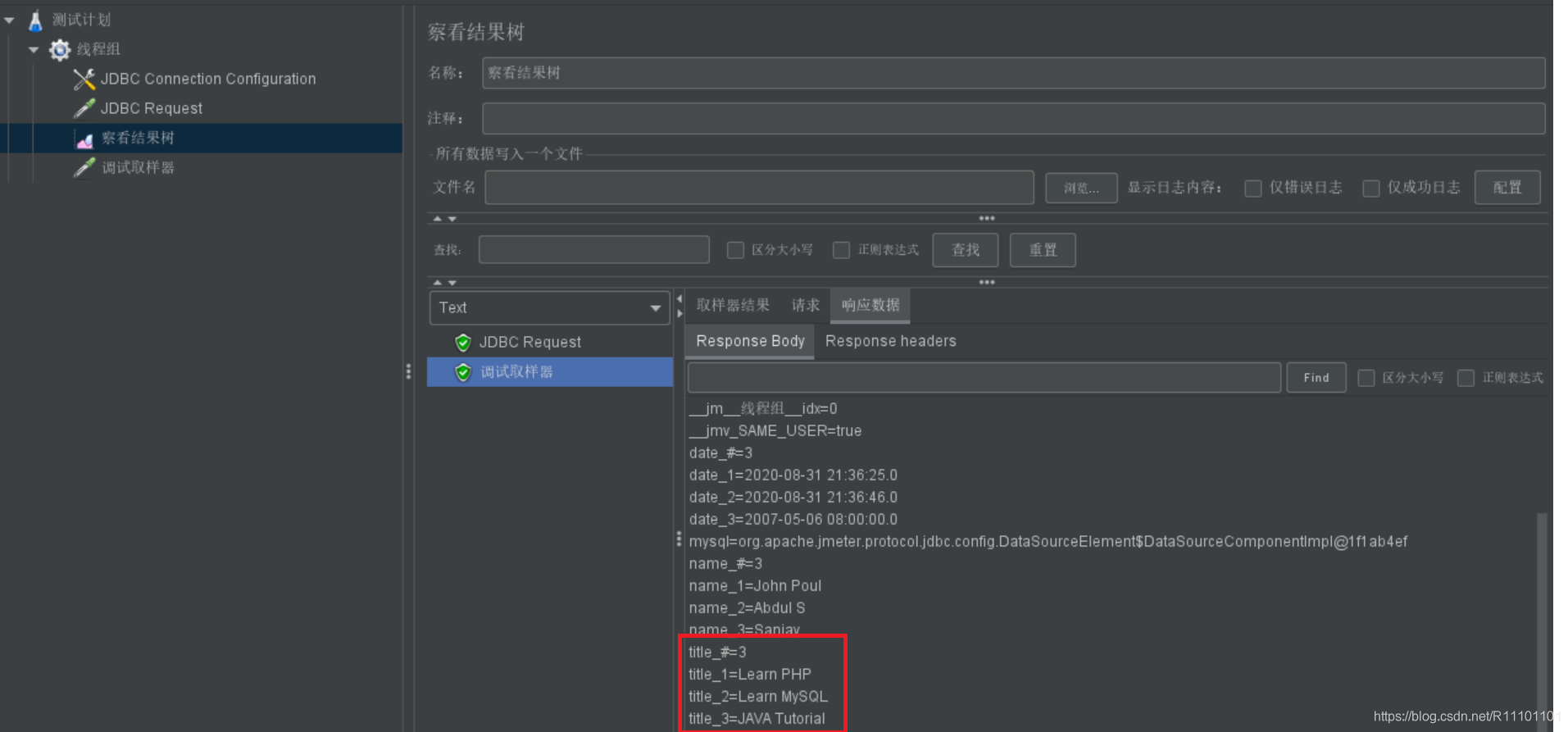Select 调试取样器 in results list

[550, 372]
